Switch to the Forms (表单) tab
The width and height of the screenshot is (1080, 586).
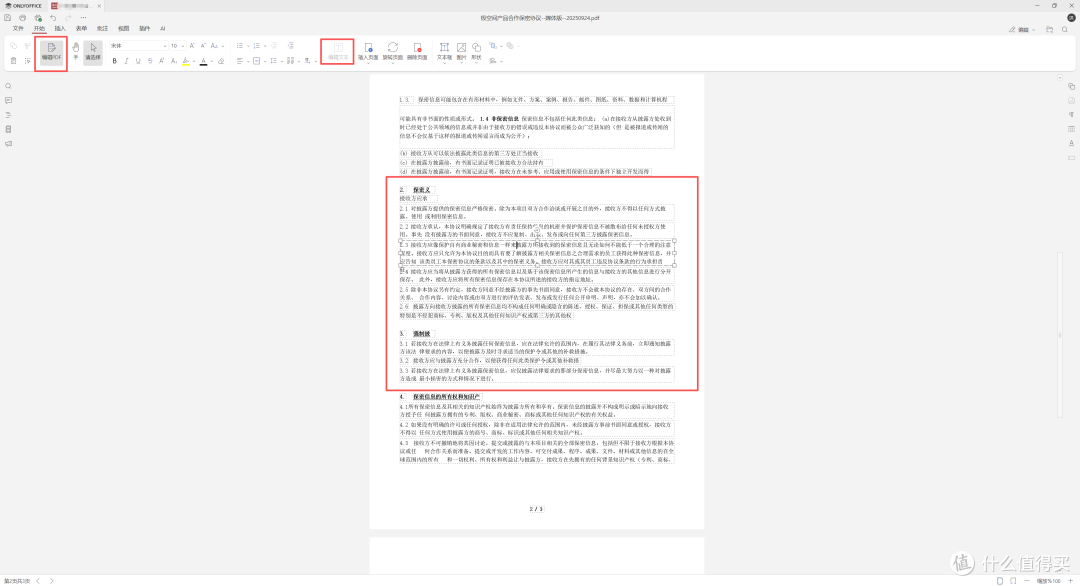pyautogui.click(x=81, y=29)
